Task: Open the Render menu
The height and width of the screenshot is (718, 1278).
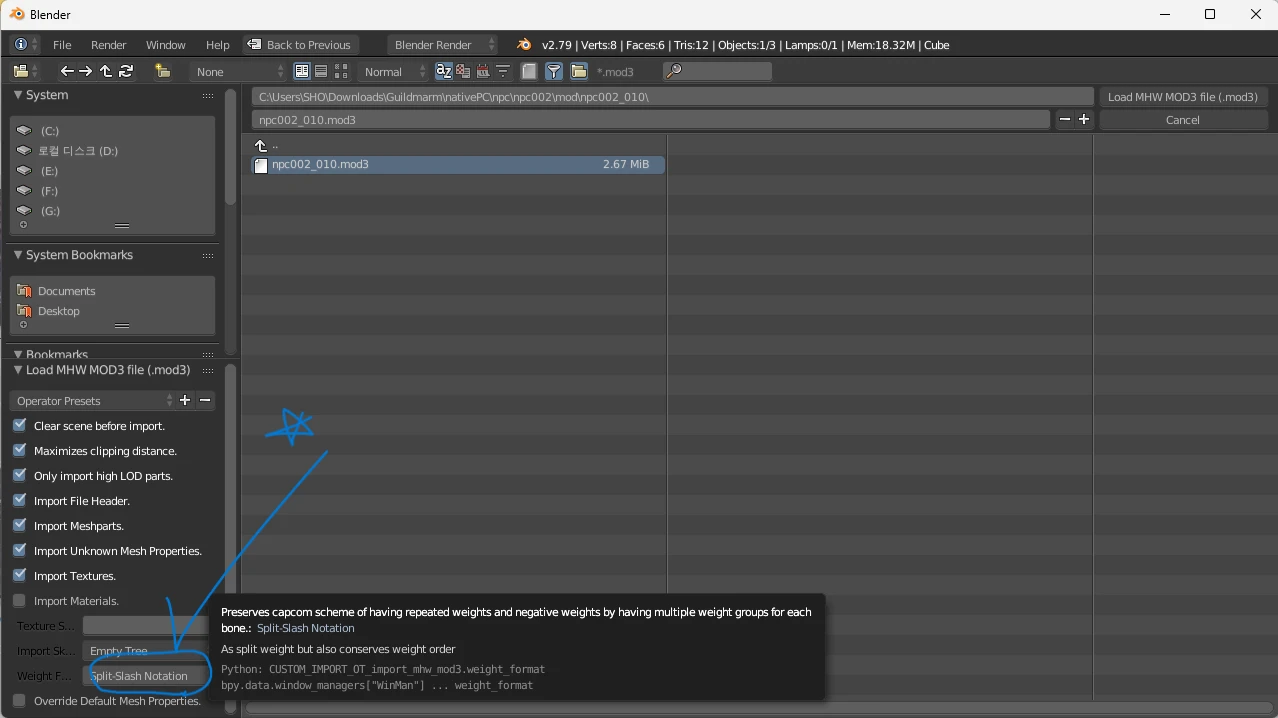Action: tap(109, 45)
